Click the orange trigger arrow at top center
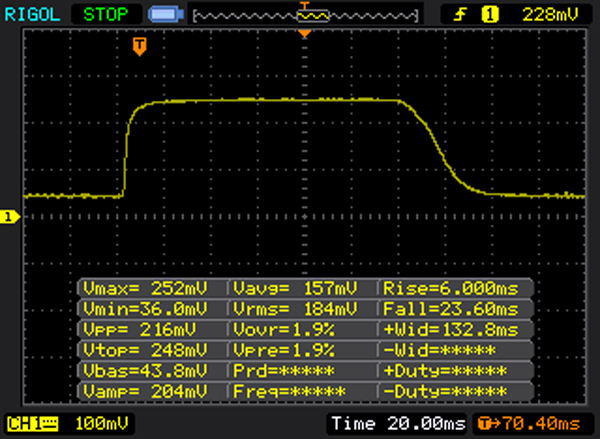Viewport: 600px width, 439px height. coord(305,34)
